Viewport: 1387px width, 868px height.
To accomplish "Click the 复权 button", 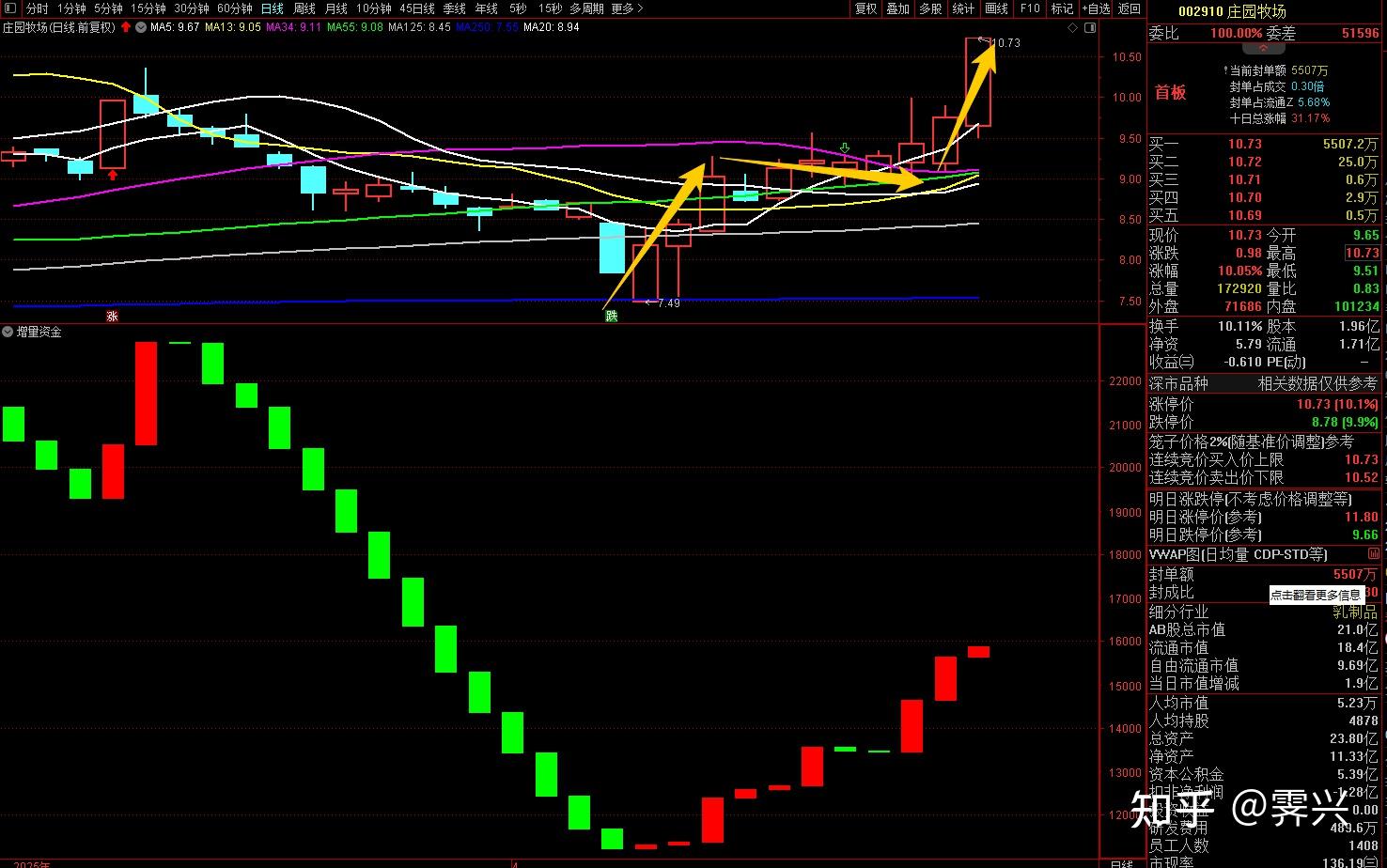I will pos(865,8).
